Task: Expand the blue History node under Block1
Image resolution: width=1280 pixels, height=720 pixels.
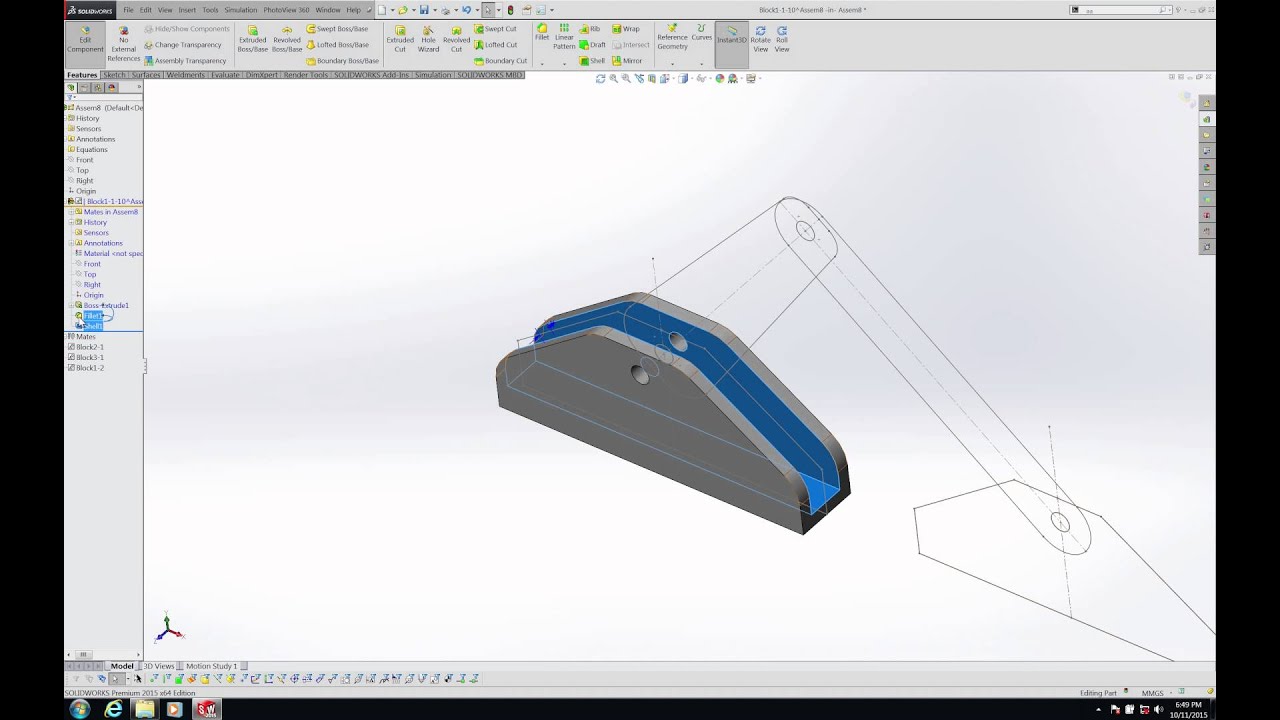Action: point(70,222)
